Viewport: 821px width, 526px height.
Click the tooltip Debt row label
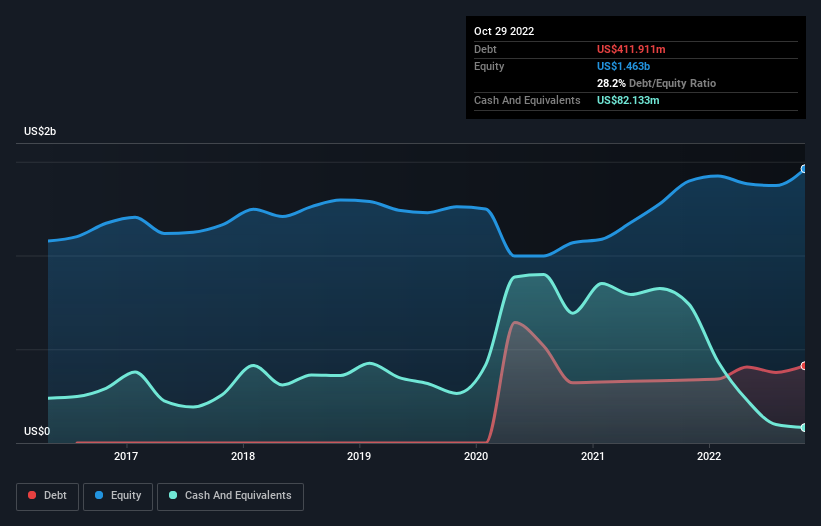[485, 49]
